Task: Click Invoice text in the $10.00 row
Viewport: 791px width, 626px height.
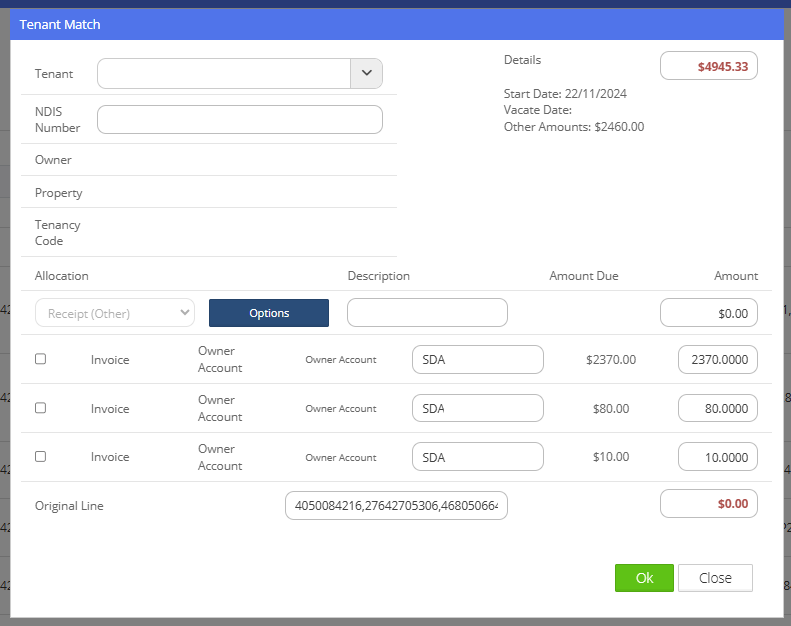Action: point(110,457)
